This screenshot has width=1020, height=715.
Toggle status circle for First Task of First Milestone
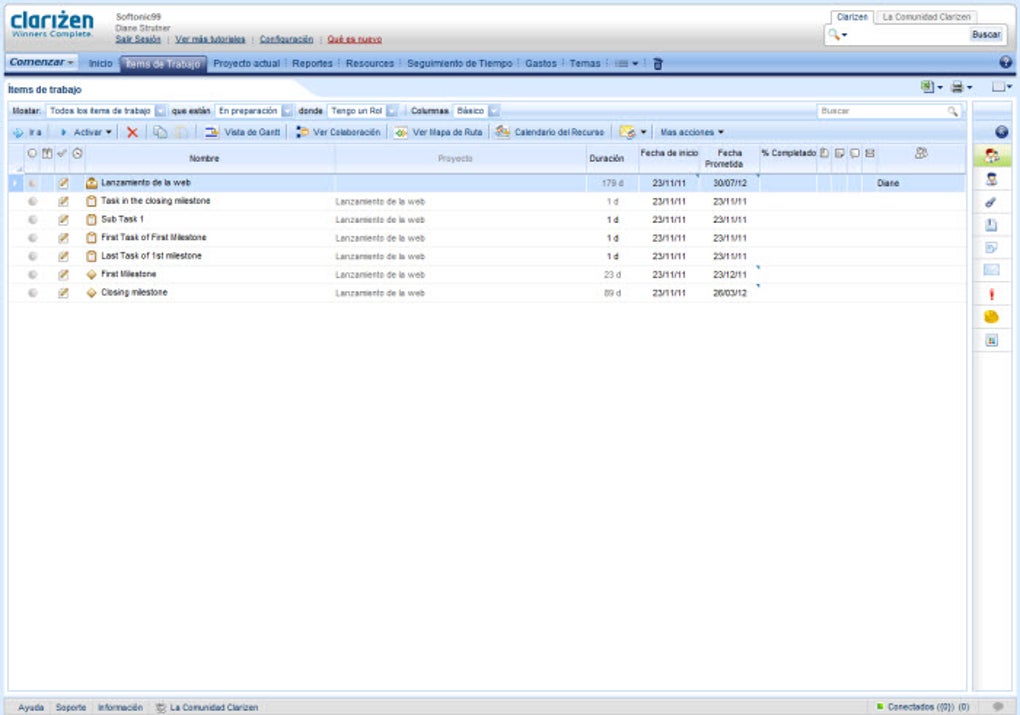[x=33, y=238]
